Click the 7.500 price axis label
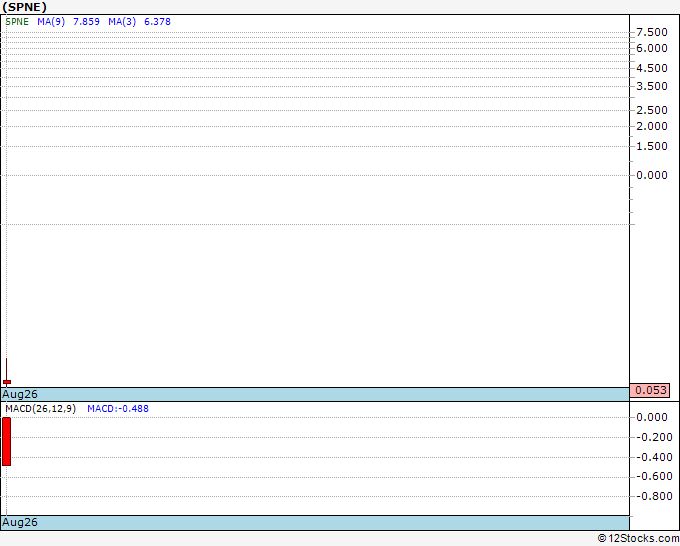The height and width of the screenshot is (546, 680). [652, 32]
